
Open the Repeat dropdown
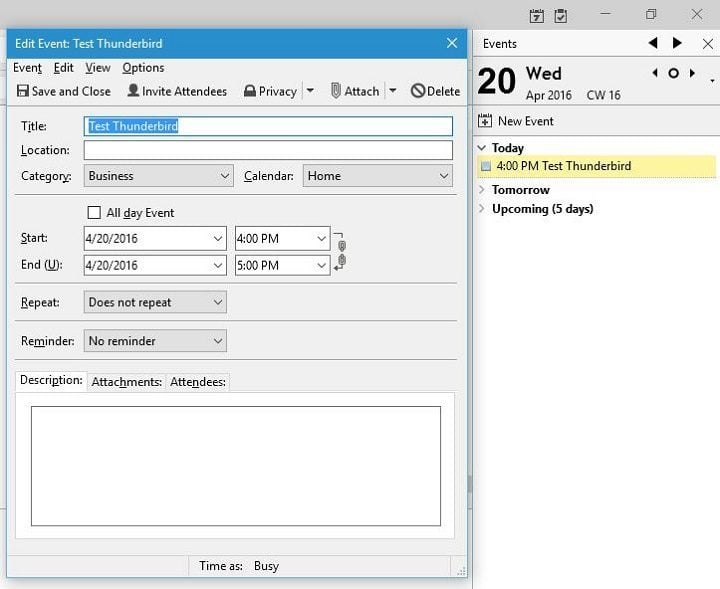155,302
